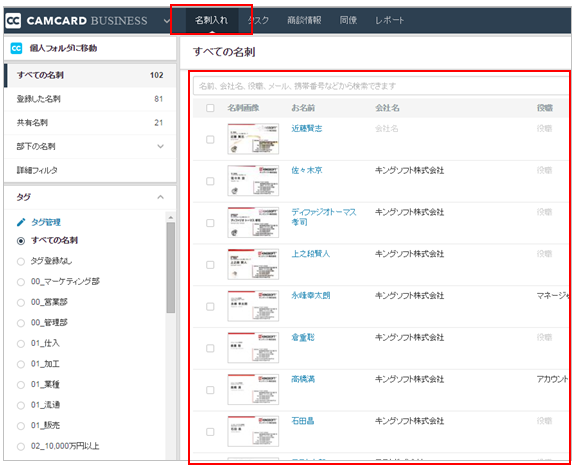Tick the select-all checkbox in the table header
This screenshot has width=575, height=467.
(x=210, y=108)
